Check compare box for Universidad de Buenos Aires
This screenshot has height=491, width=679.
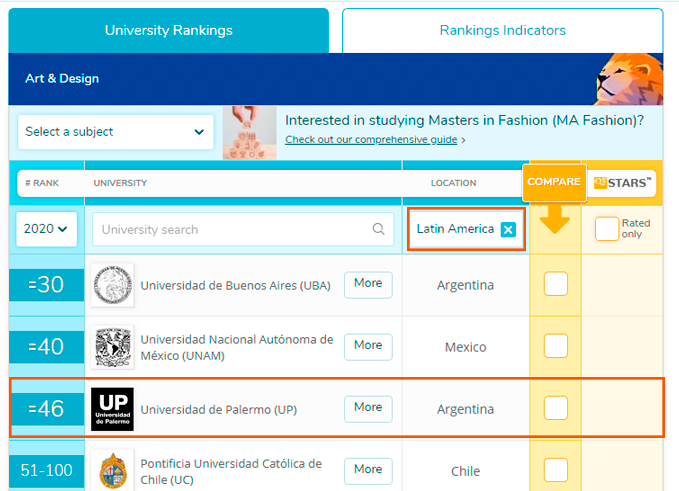[556, 284]
